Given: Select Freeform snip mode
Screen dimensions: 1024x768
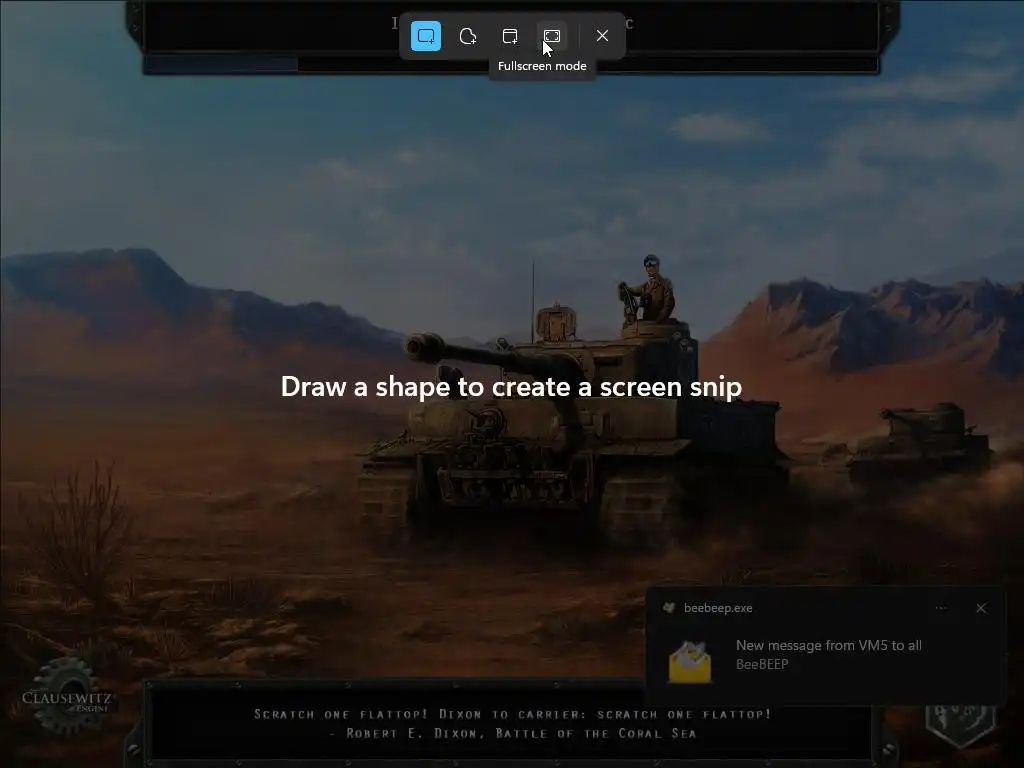Looking at the screenshot, I should (468, 36).
